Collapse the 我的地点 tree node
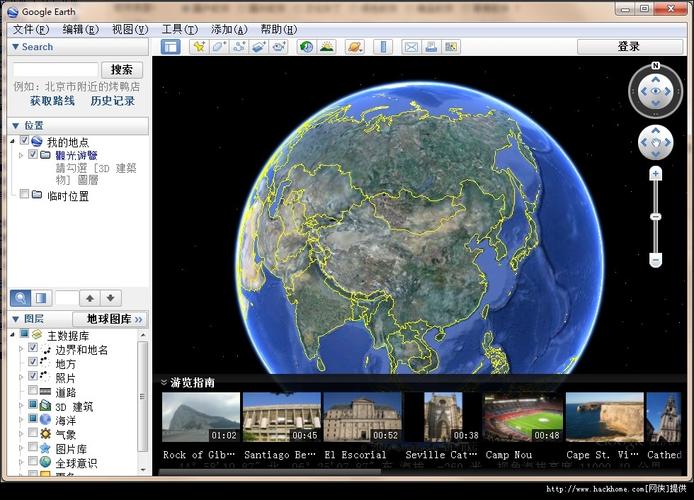Viewport: 694px width, 500px height. point(13,142)
